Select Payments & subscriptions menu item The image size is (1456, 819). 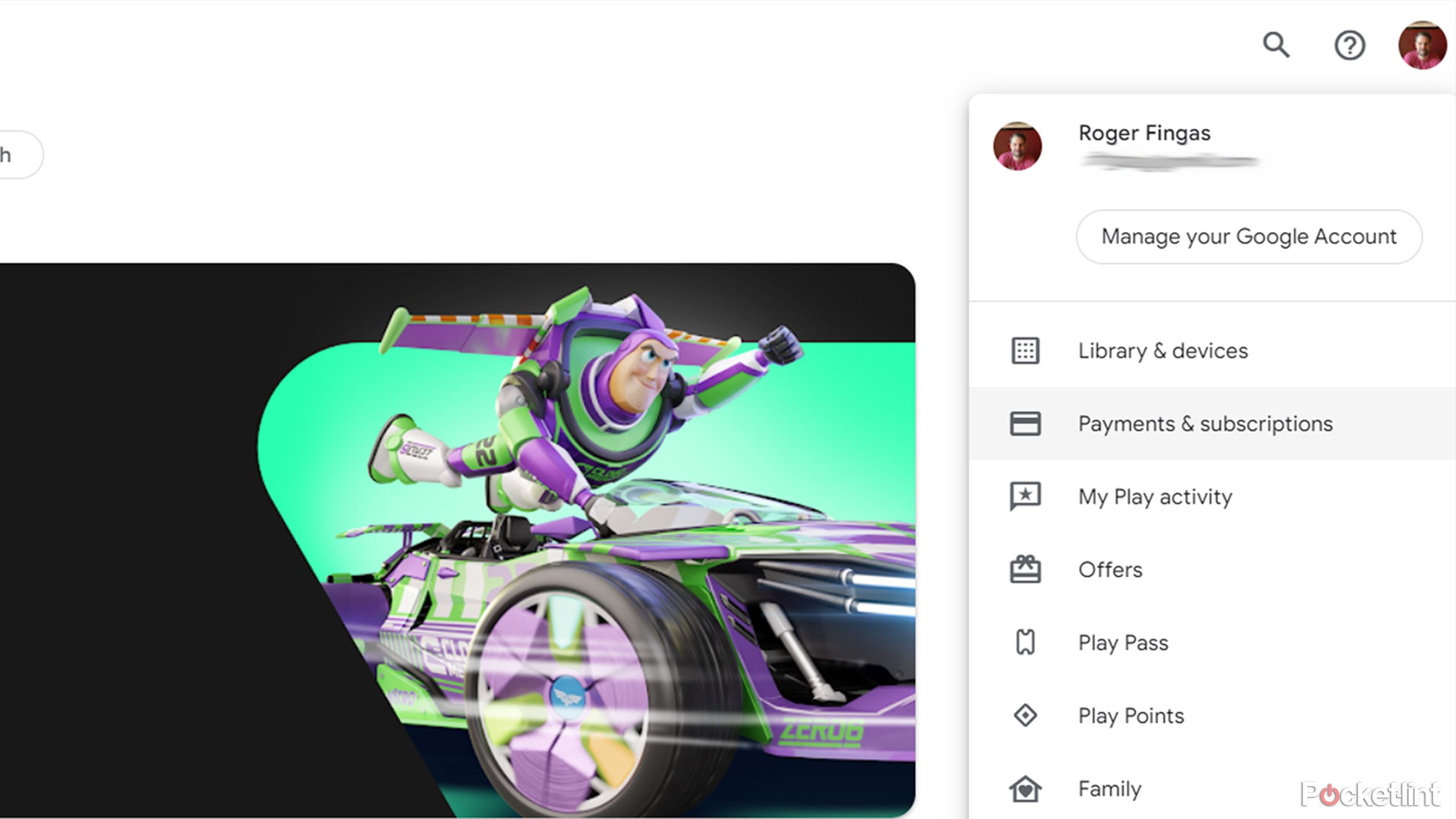click(x=1205, y=423)
